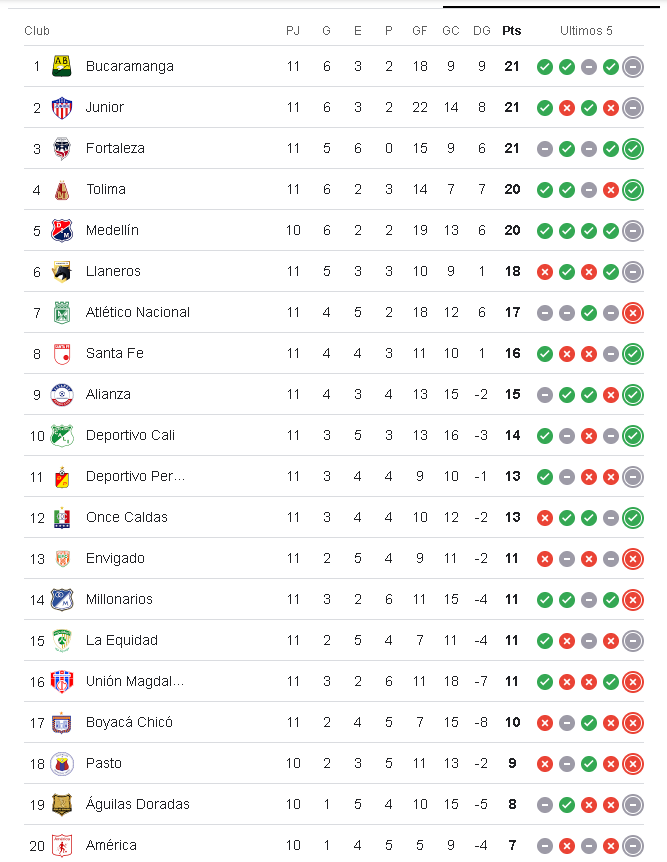
Task: Click the Medellín team badge
Action: (62, 230)
